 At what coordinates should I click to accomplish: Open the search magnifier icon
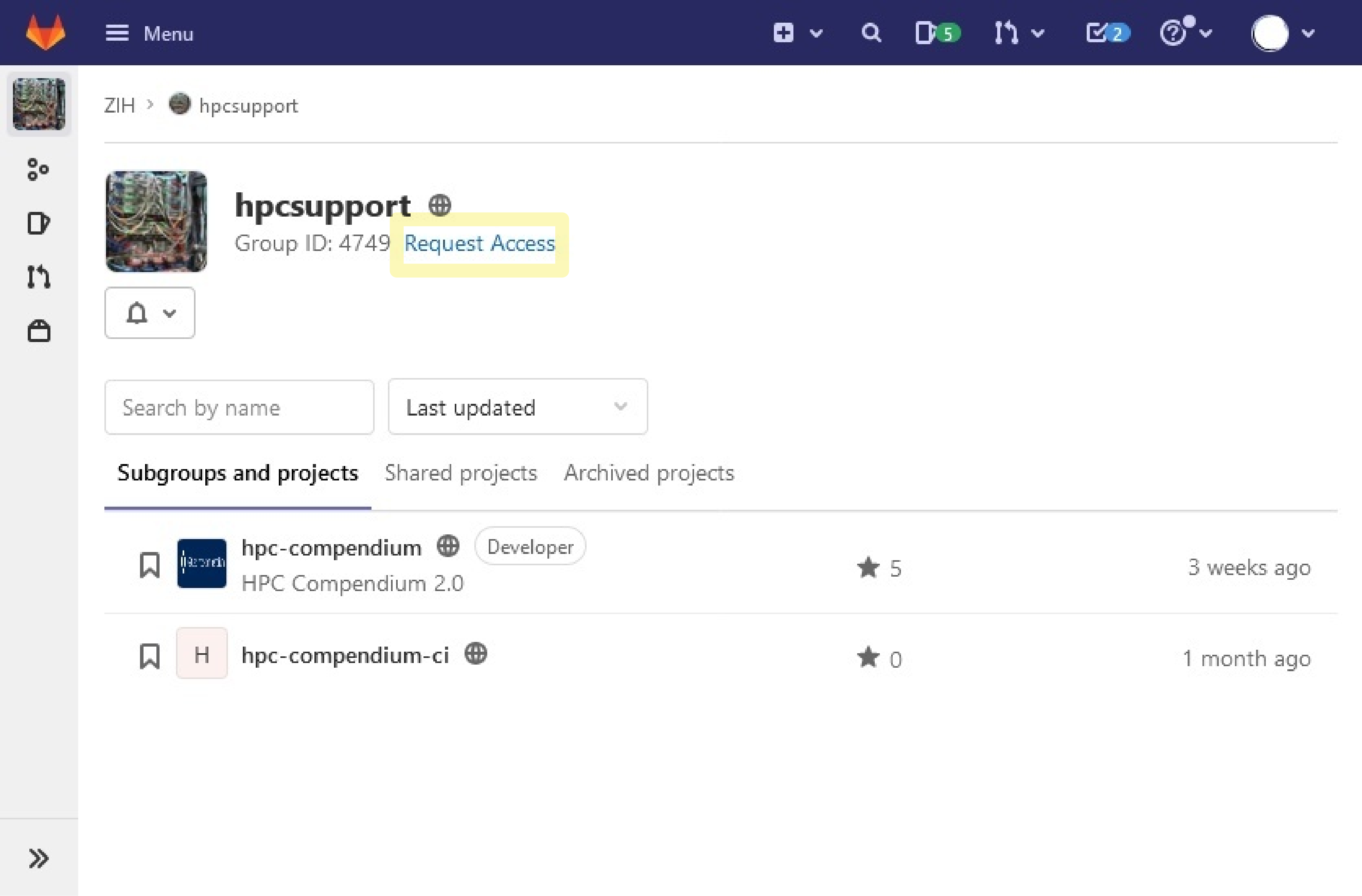pos(871,32)
